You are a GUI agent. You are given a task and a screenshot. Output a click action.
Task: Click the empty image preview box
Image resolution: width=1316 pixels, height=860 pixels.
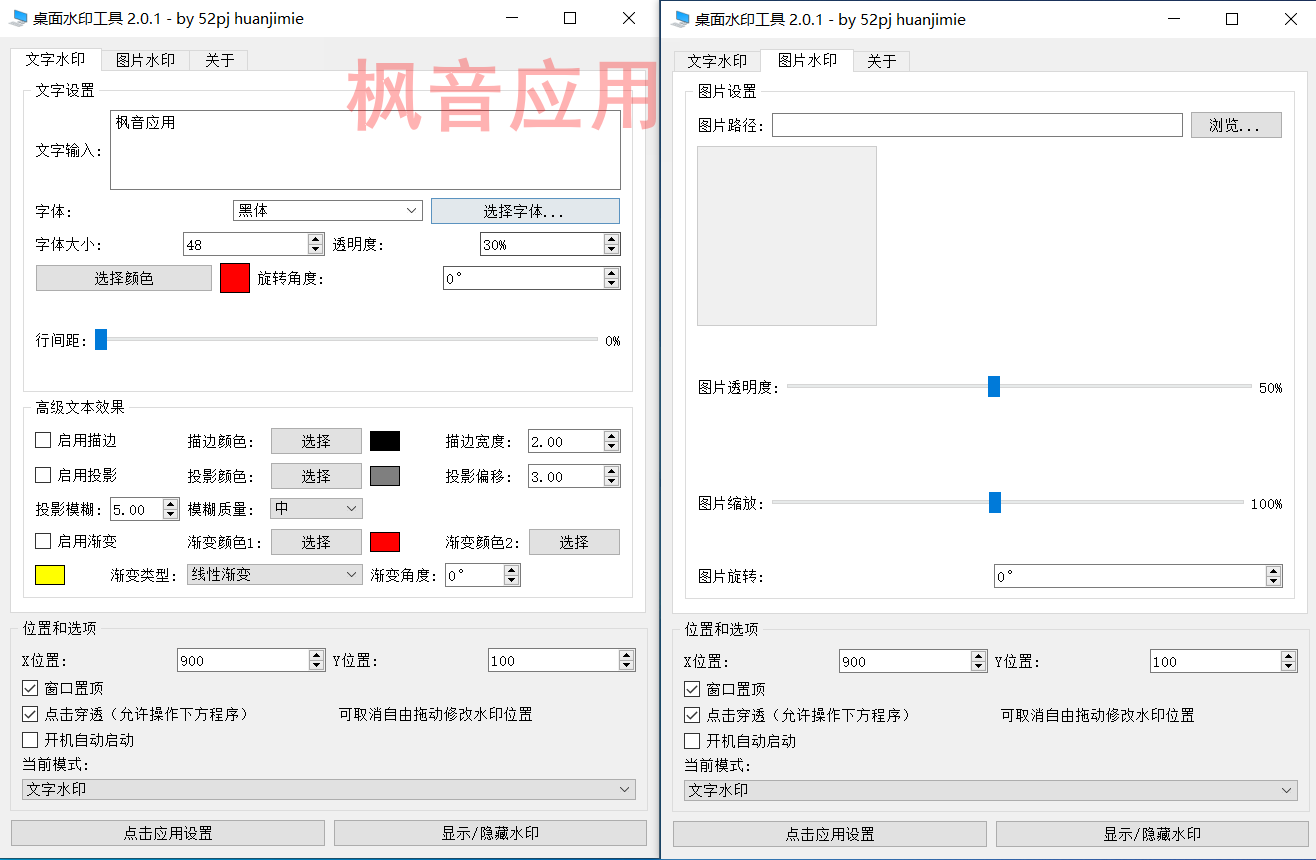click(x=787, y=236)
